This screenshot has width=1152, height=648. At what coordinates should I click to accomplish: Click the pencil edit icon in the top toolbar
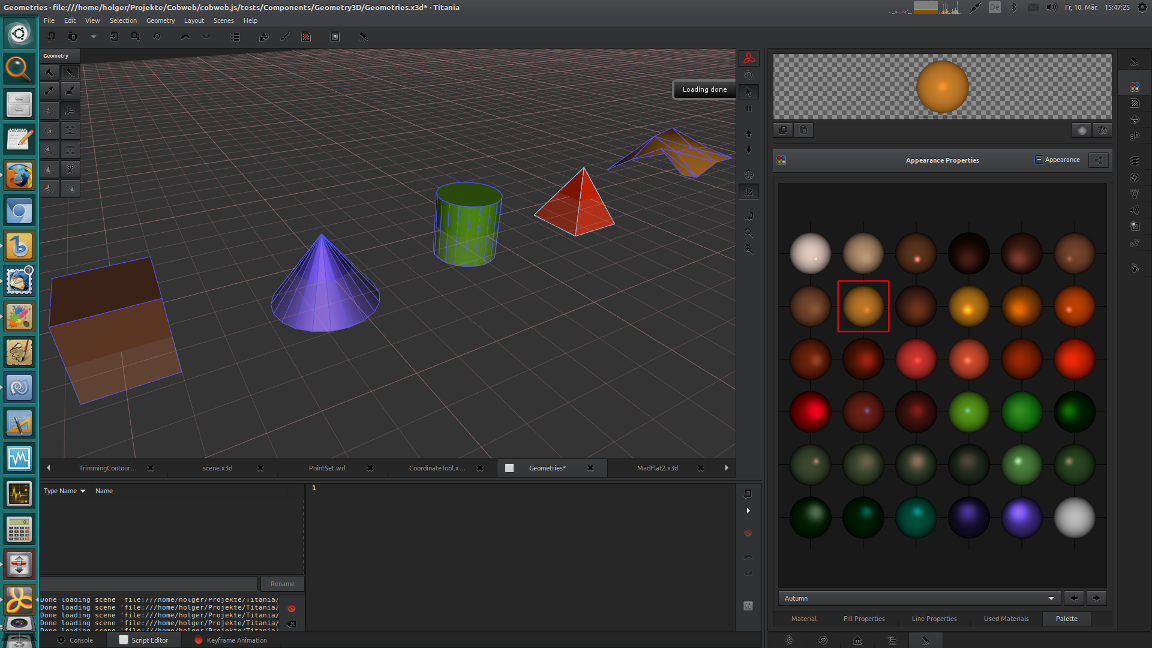pos(284,37)
